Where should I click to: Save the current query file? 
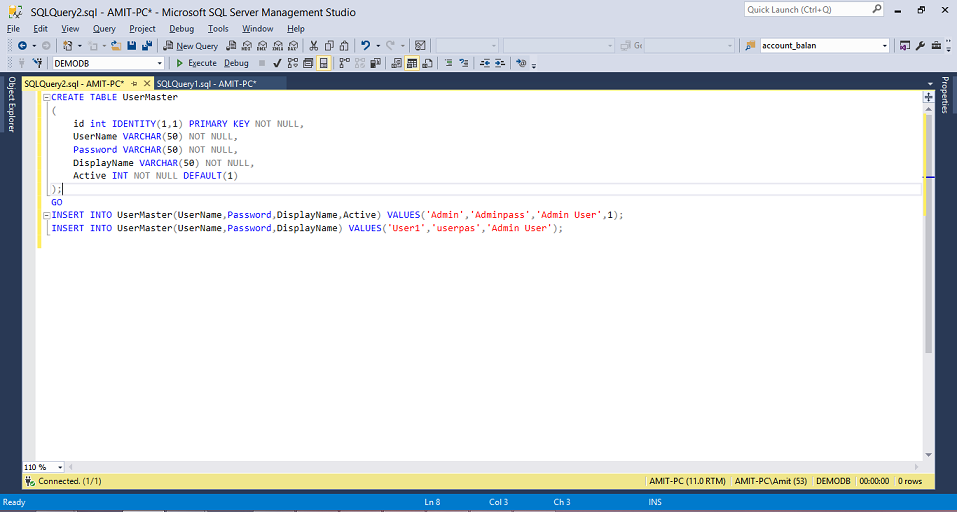131,45
